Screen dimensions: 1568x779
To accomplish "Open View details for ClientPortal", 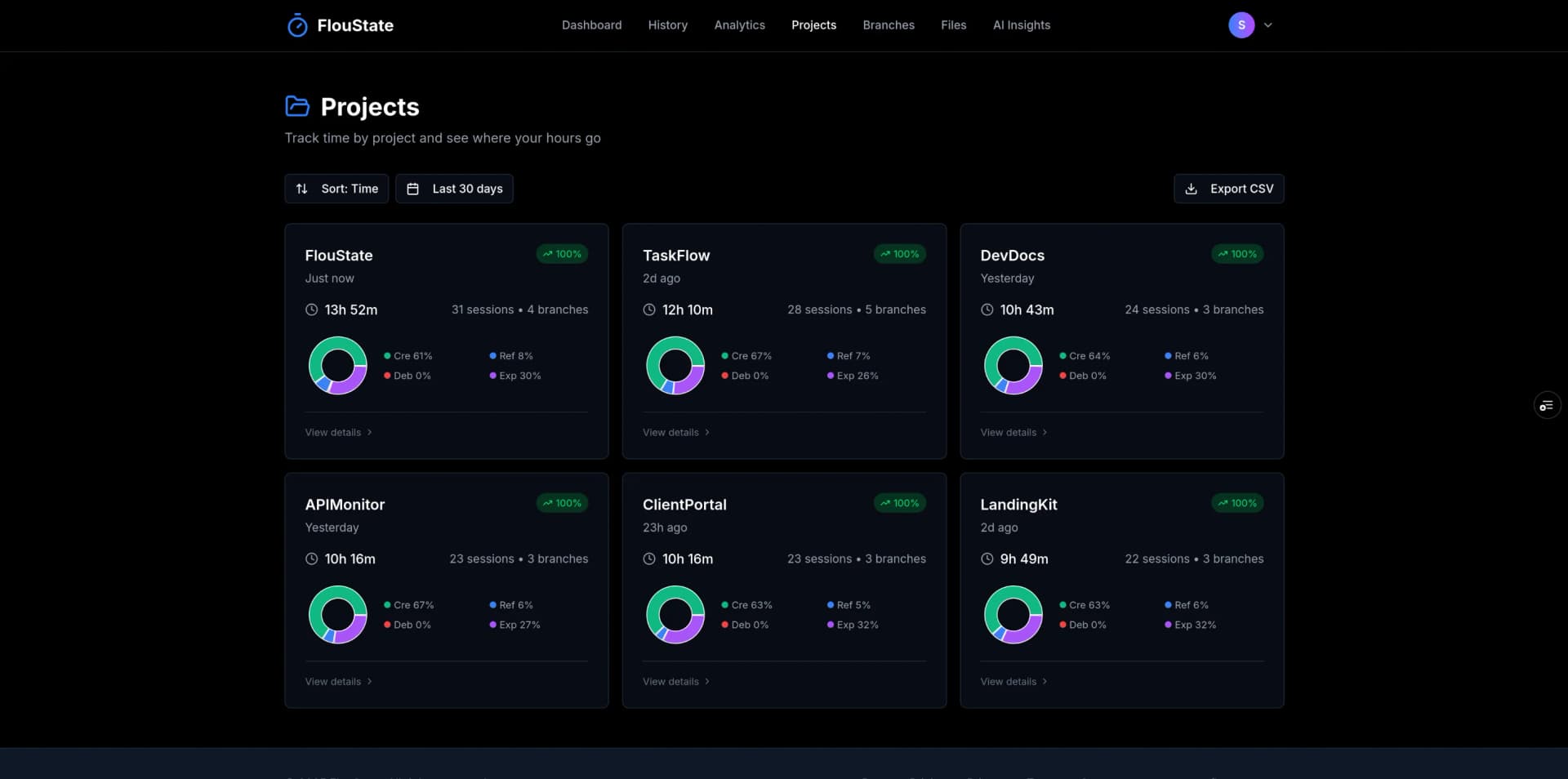I will pos(675,681).
